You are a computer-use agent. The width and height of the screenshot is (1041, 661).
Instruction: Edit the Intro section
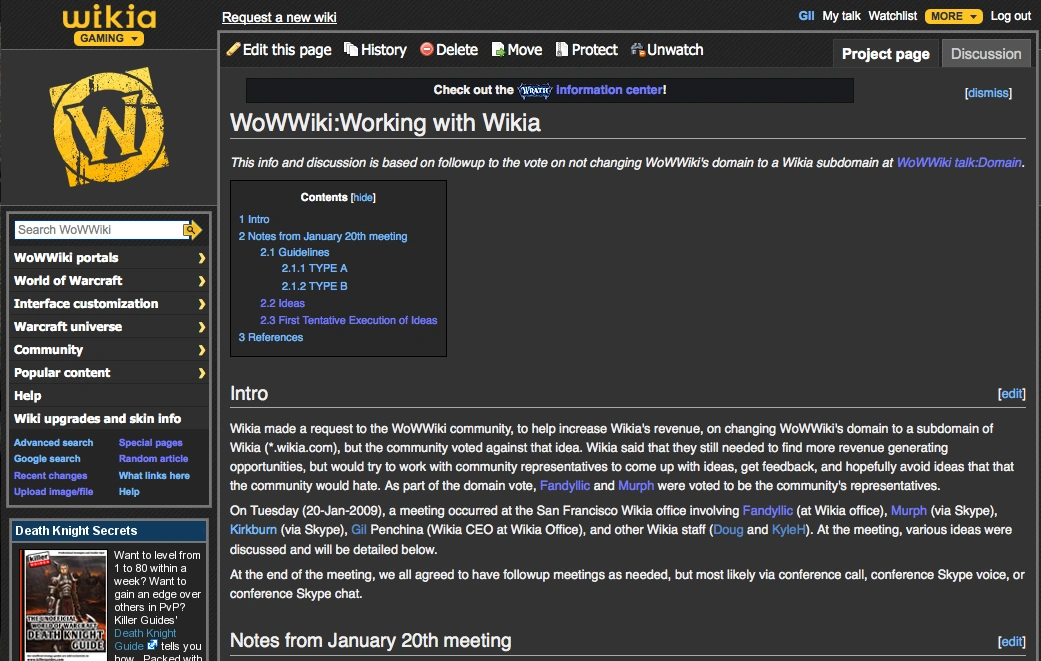click(1011, 394)
